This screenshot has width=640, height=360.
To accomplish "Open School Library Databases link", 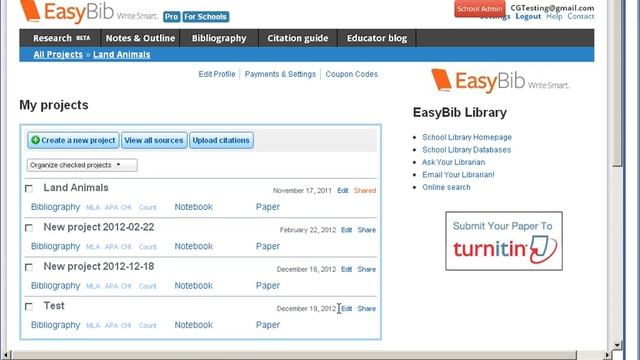I will click(467, 150).
